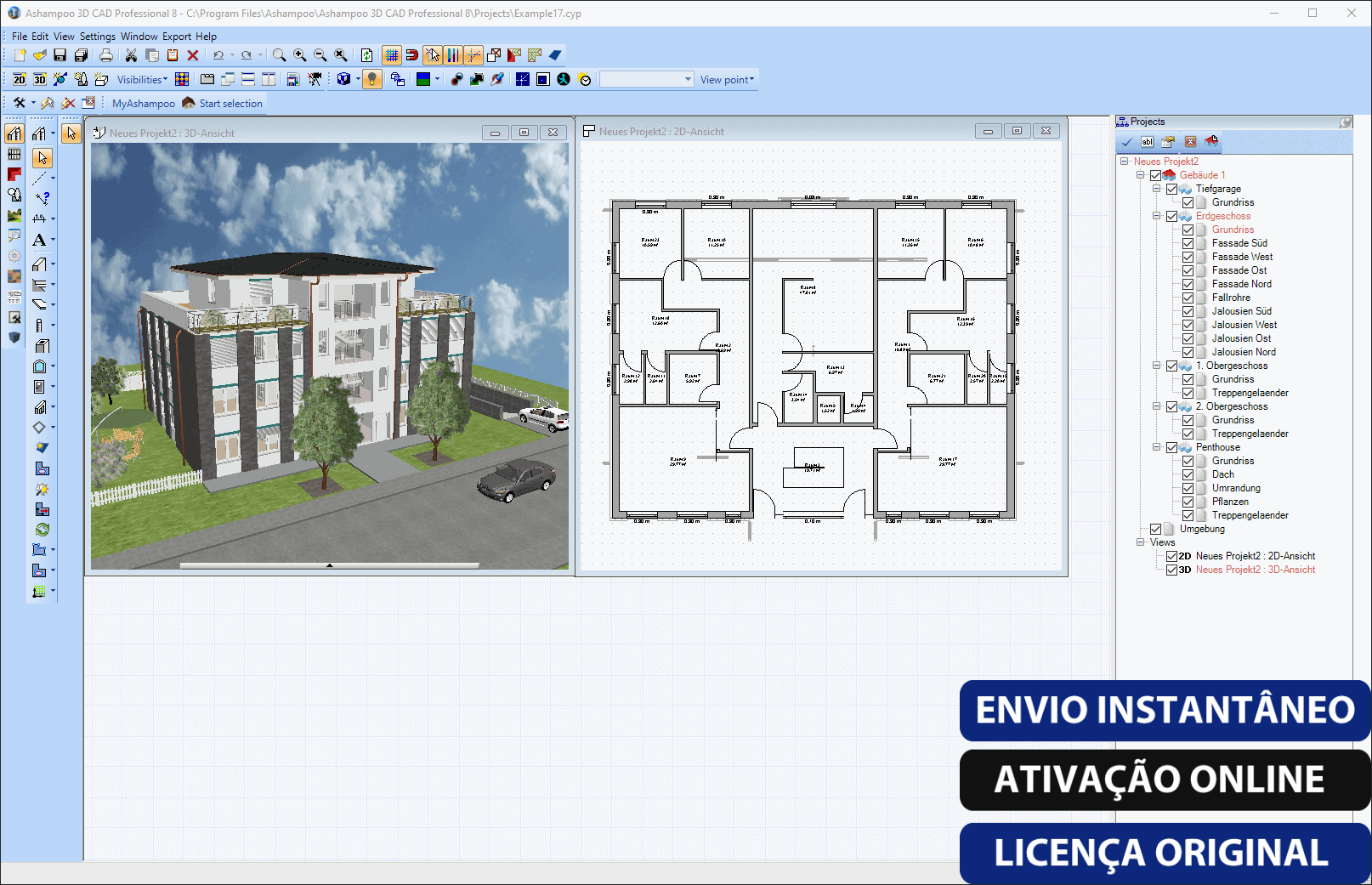Uncheck the Tiefgarage checkbox
Screen dimensions: 1372x885
click(1171, 189)
